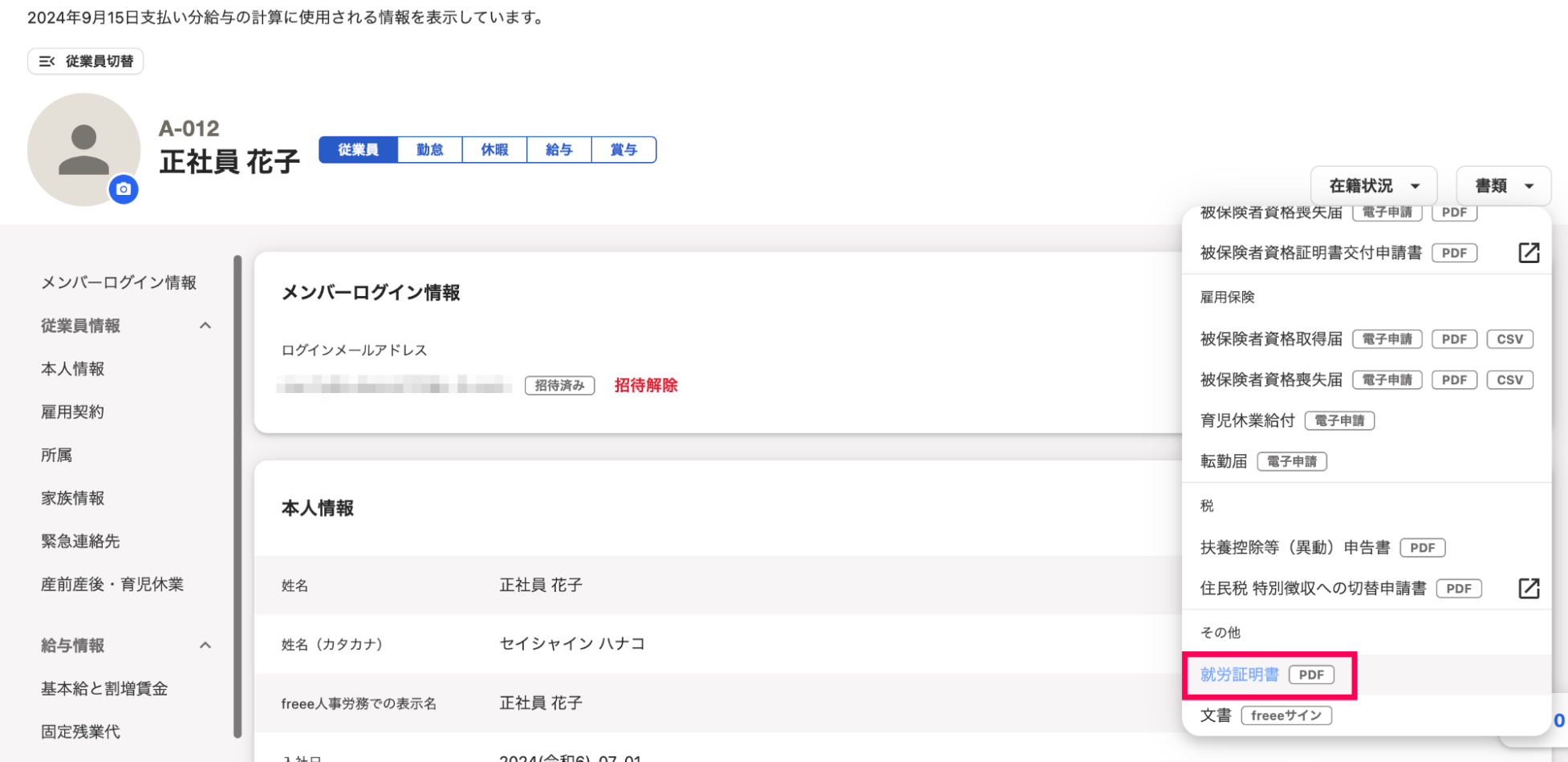Screen dimensions: 1568x762
Task: Click 電子申請 for 雇用保険 被保険者資格喪失届
Action: coord(1387,380)
